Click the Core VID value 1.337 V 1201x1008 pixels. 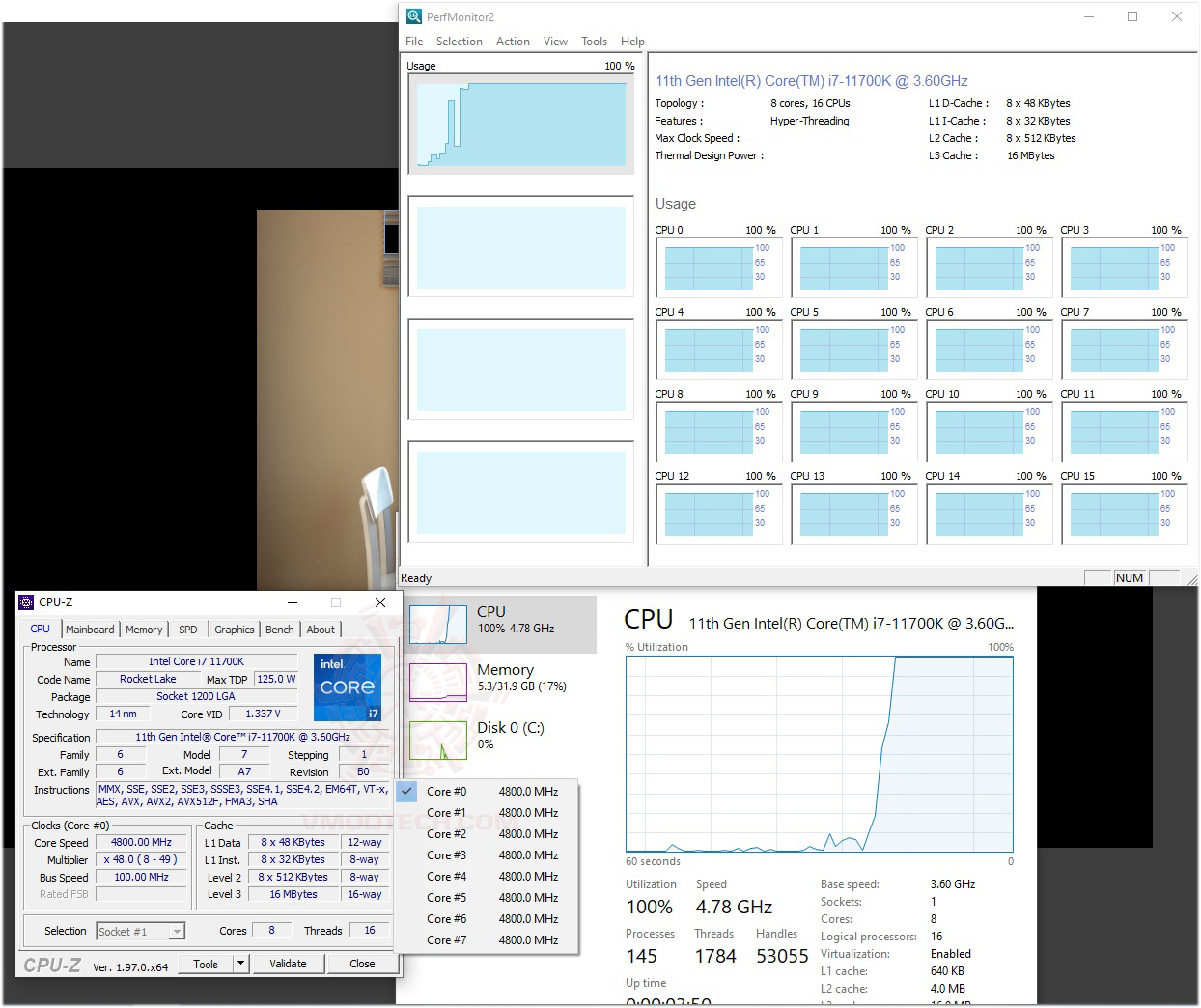[x=263, y=714]
